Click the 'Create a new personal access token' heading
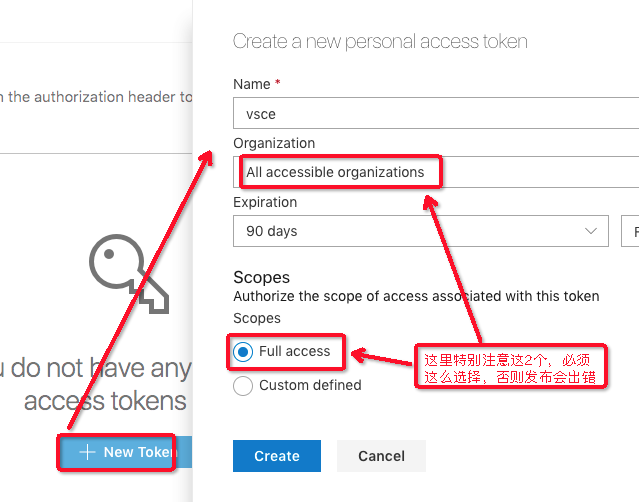The image size is (639, 502). point(380,41)
